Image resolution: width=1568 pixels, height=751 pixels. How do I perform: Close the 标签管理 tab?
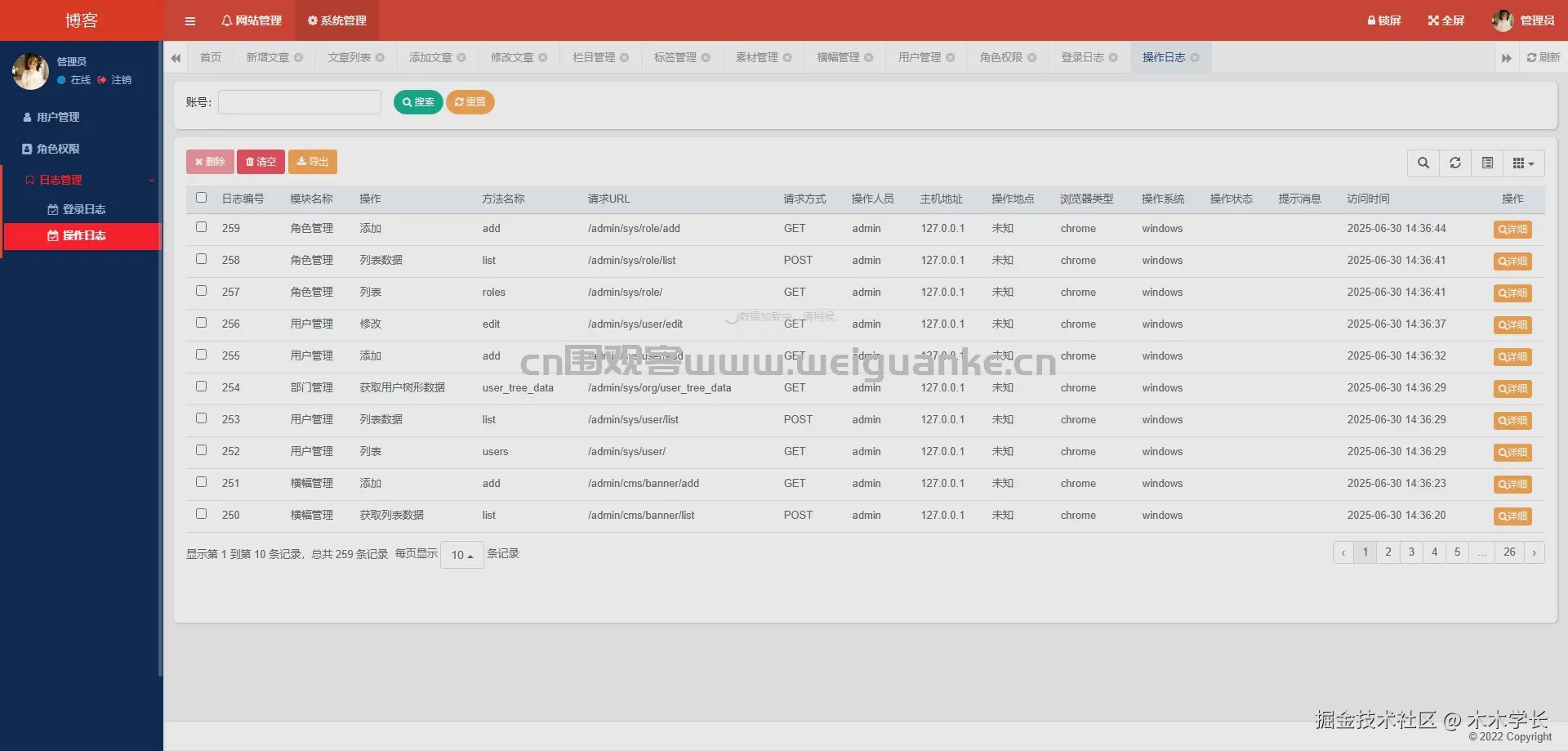tap(706, 58)
